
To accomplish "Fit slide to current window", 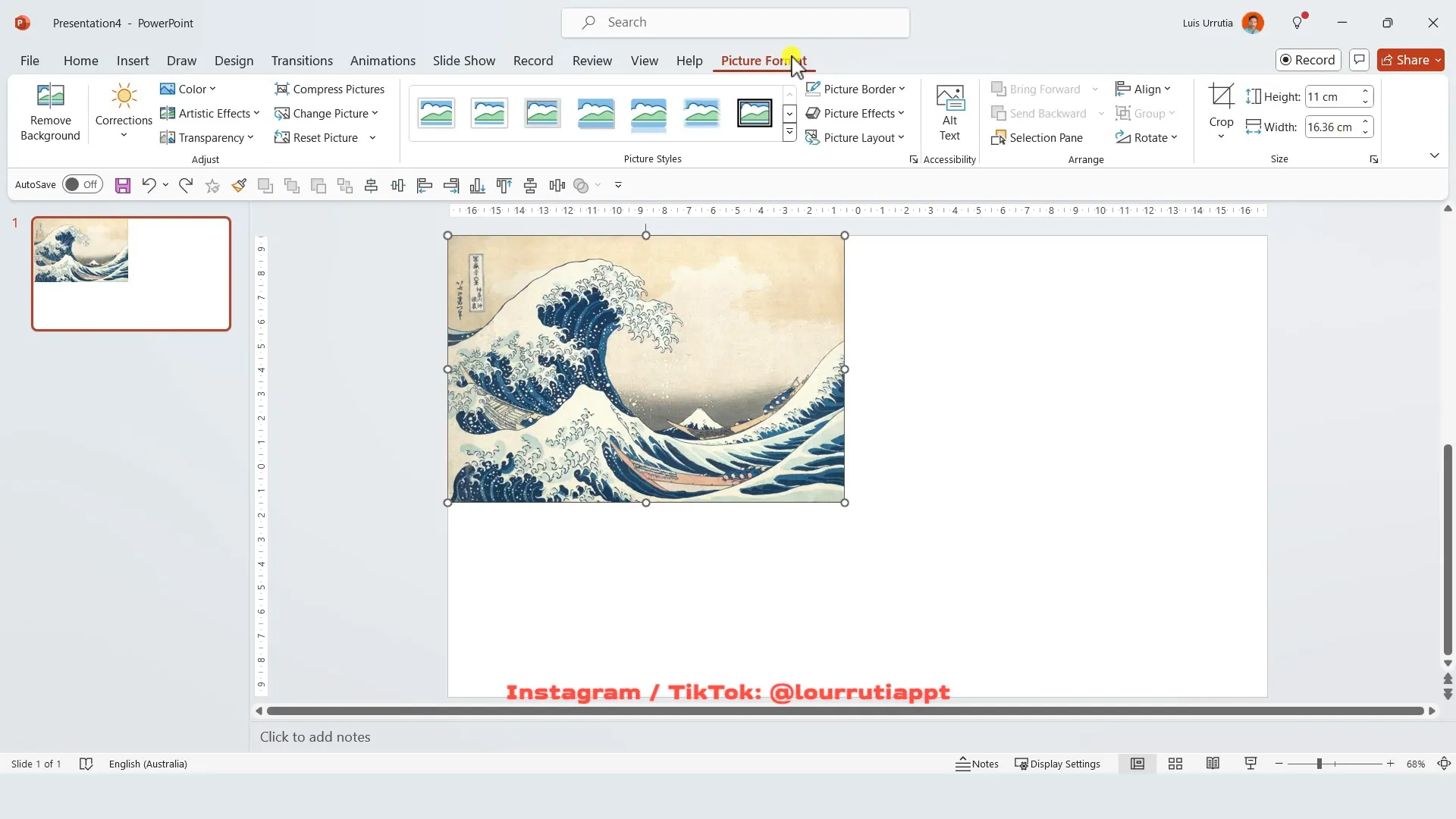I will tap(1444, 764).
